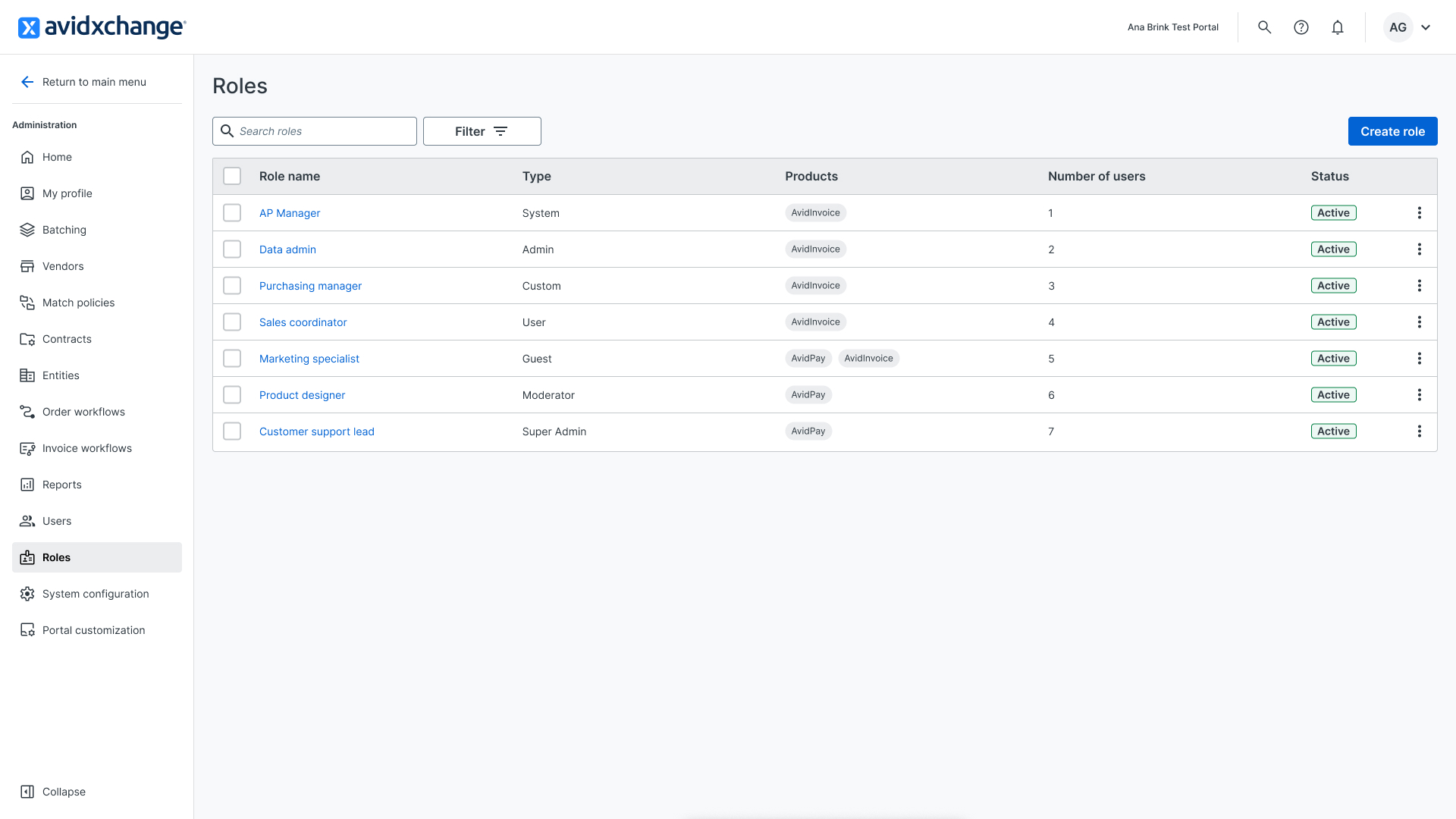Image resolution: width=1456 pixels, height=819 pixels.
Task: Click the Home sidebar icon
Action: click(27, 157)
